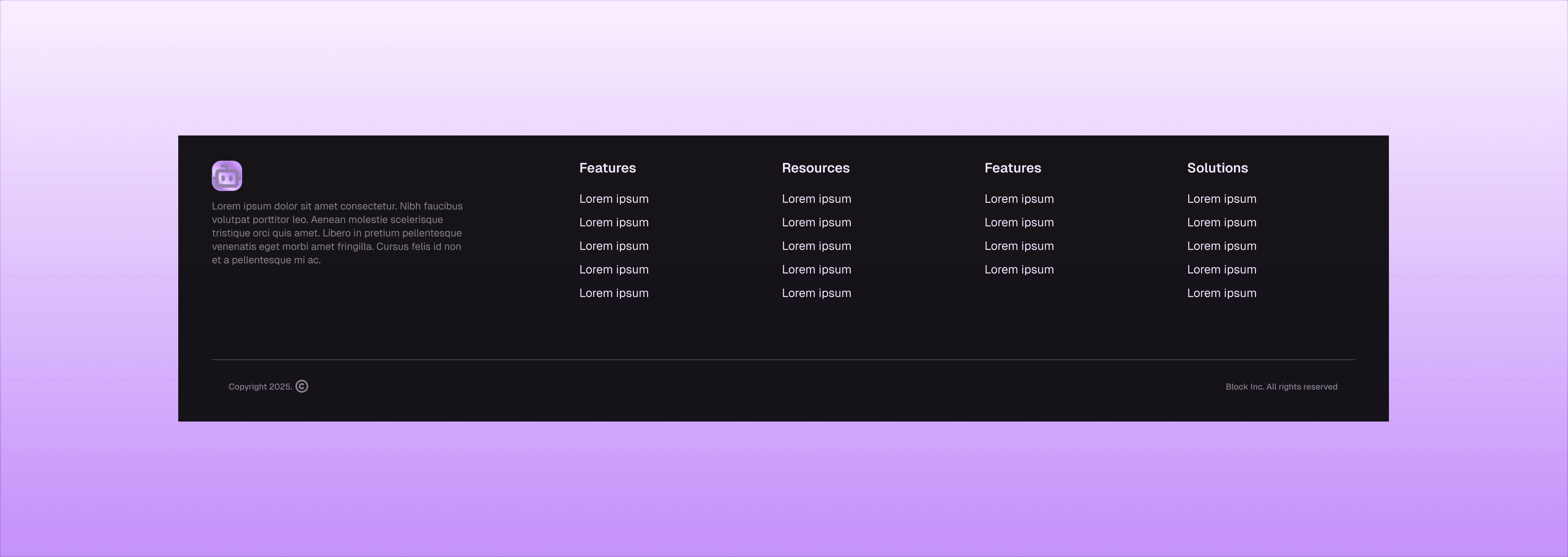Click the second Lorem ipsum link under Solutions
The width and height of the screenshot is (1568, 557).
pos(1221,222)
